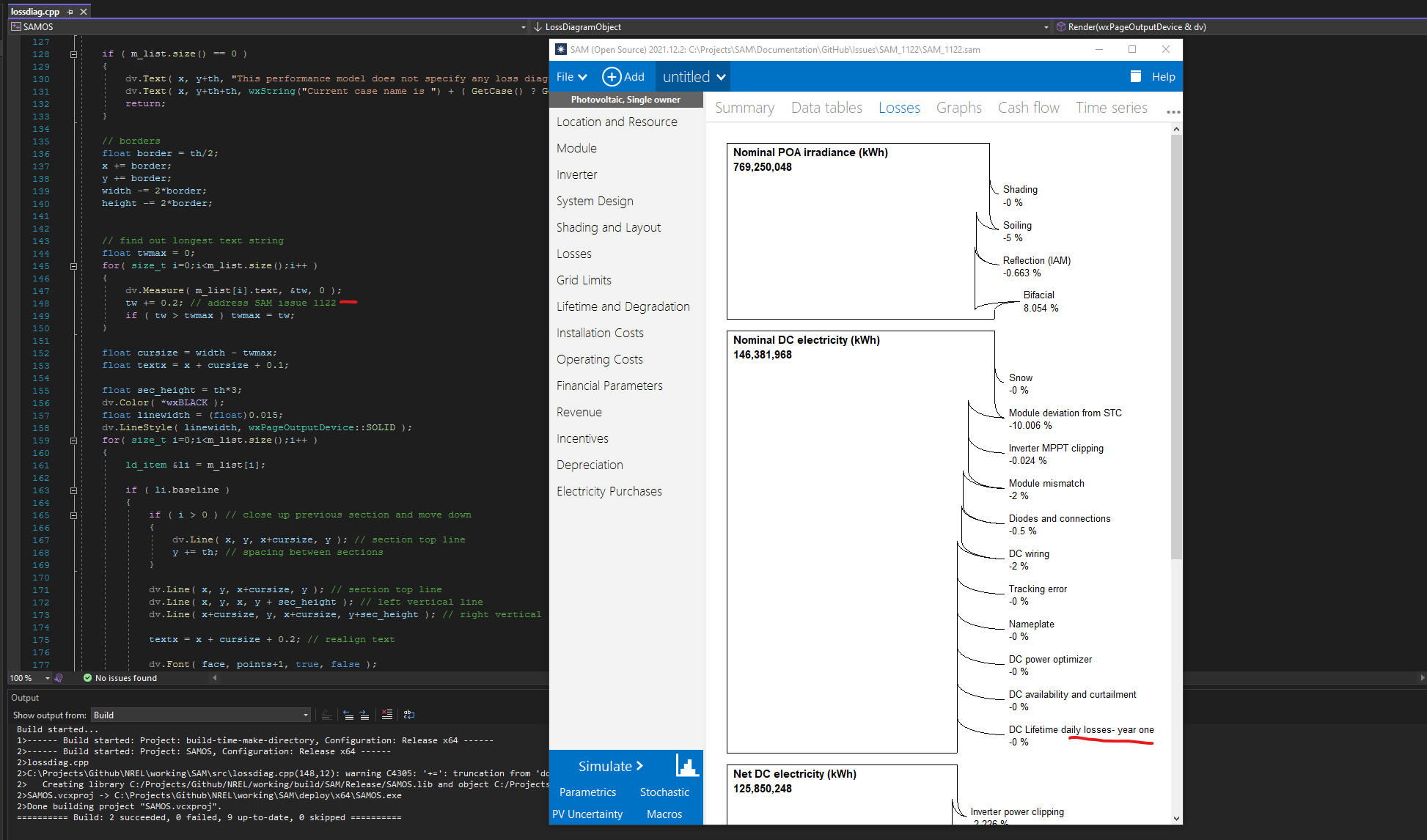Clear all output in the Output pane

pyautogui.click(x=387, y=715)
